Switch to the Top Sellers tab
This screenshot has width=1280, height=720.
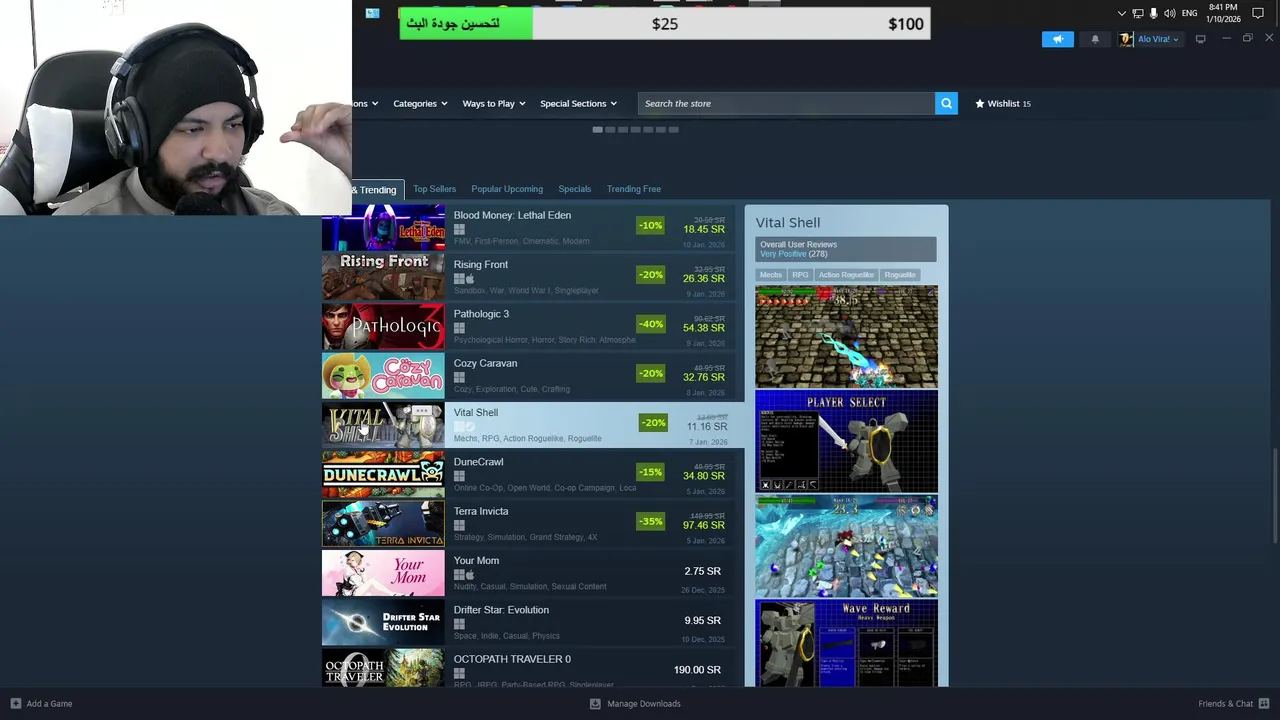tap(434, 189)
